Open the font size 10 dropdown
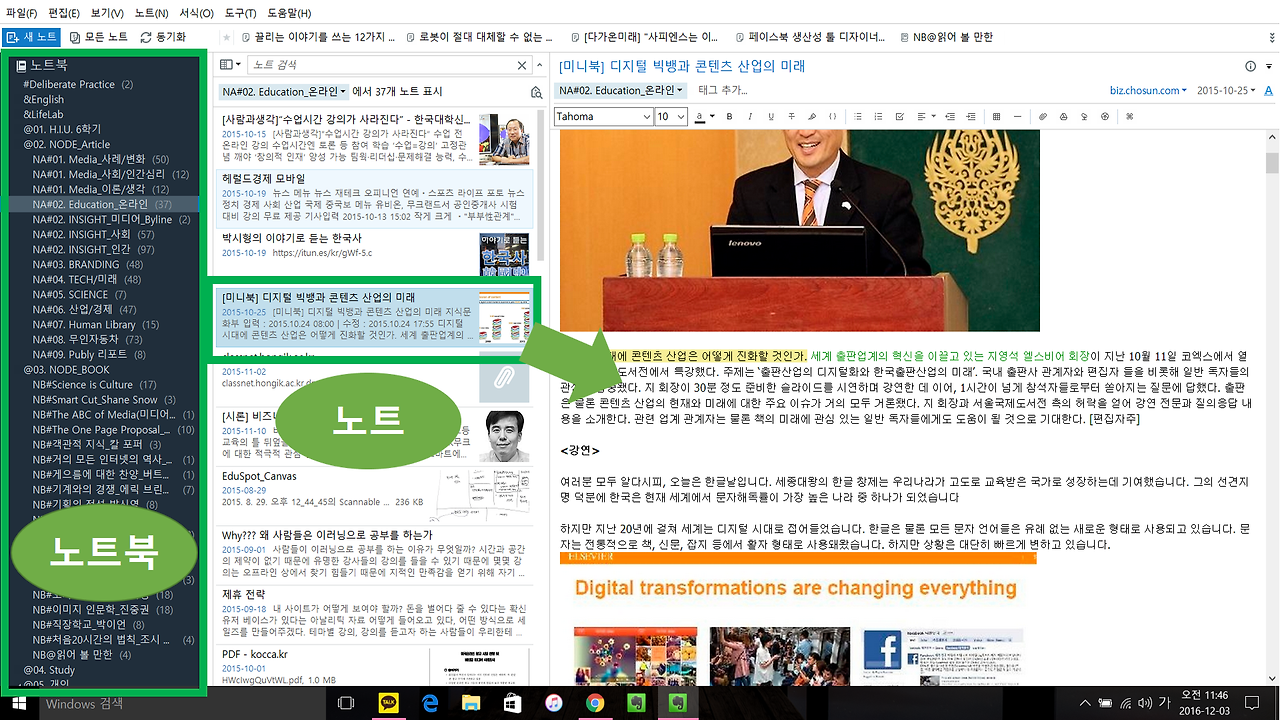 tap(671, 116)
